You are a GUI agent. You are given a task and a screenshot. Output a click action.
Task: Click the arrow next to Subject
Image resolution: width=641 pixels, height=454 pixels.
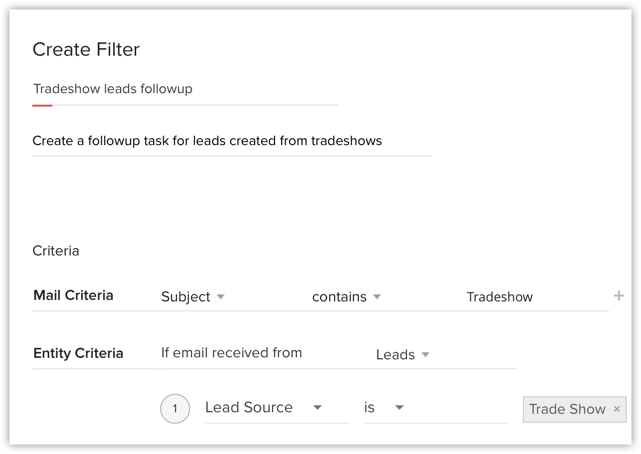[x=221, y=297]
